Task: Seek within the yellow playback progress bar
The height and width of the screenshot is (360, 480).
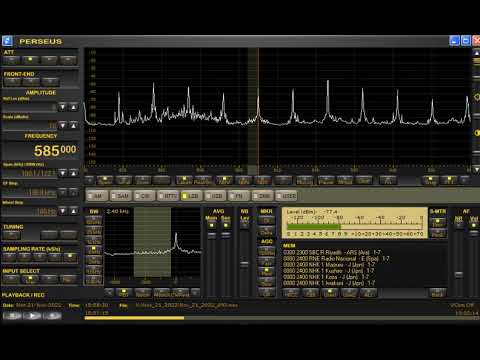Action: pyautogui.click(x=134, y=318)
